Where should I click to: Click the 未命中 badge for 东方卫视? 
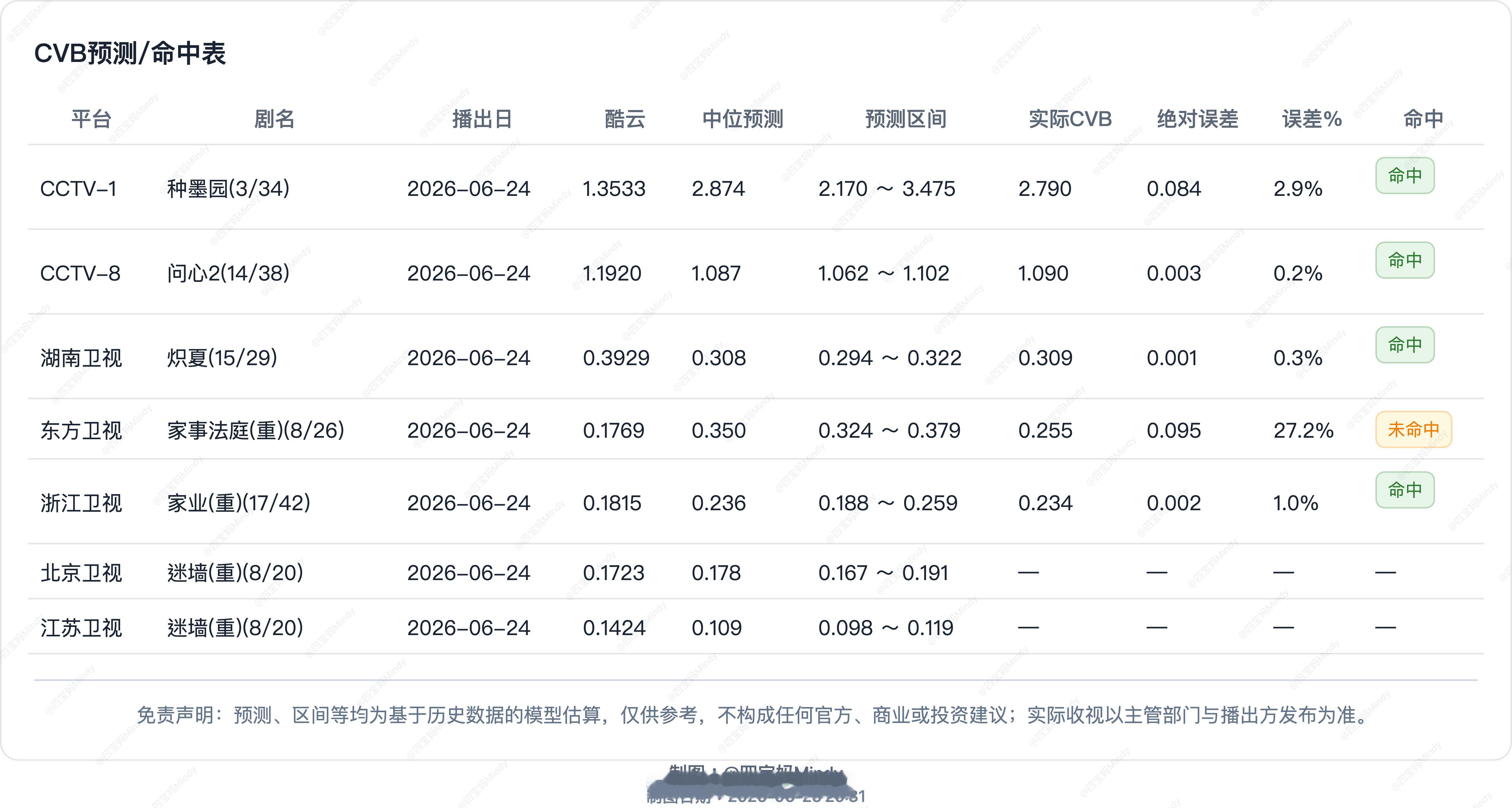click(1413, 430)
